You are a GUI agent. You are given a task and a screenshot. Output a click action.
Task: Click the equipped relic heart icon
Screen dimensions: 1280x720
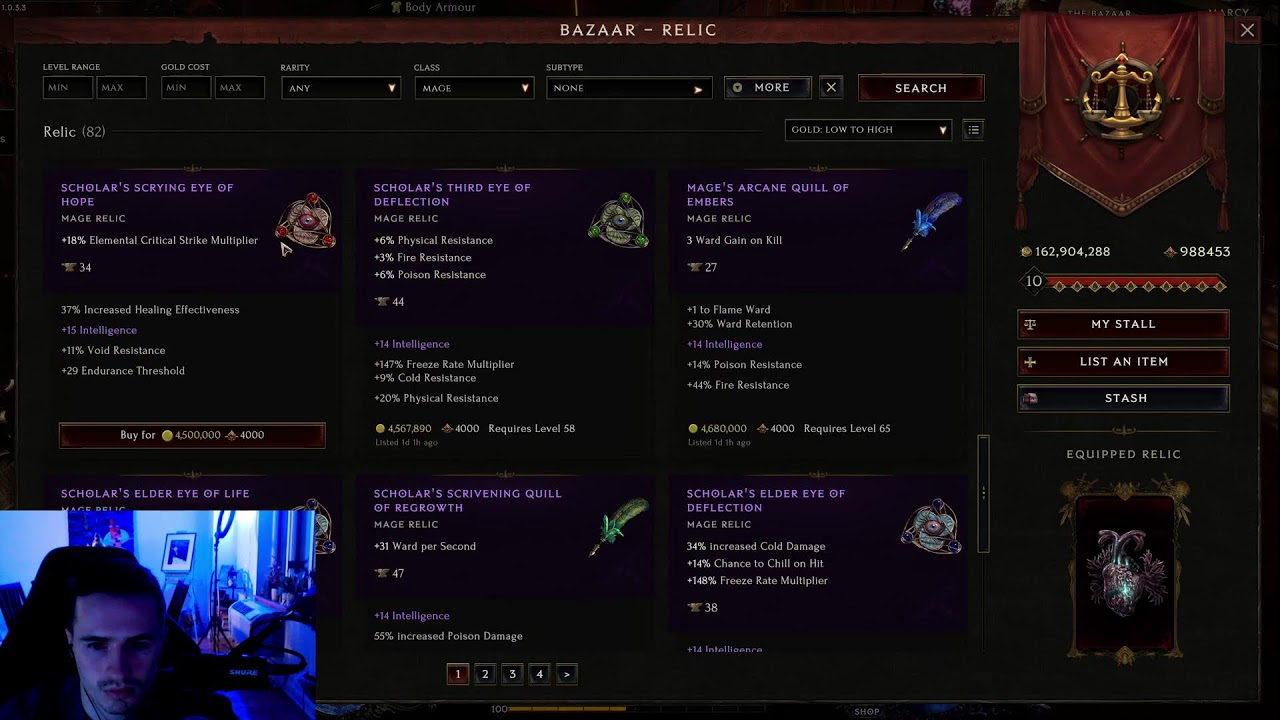tap(1124, 569)
